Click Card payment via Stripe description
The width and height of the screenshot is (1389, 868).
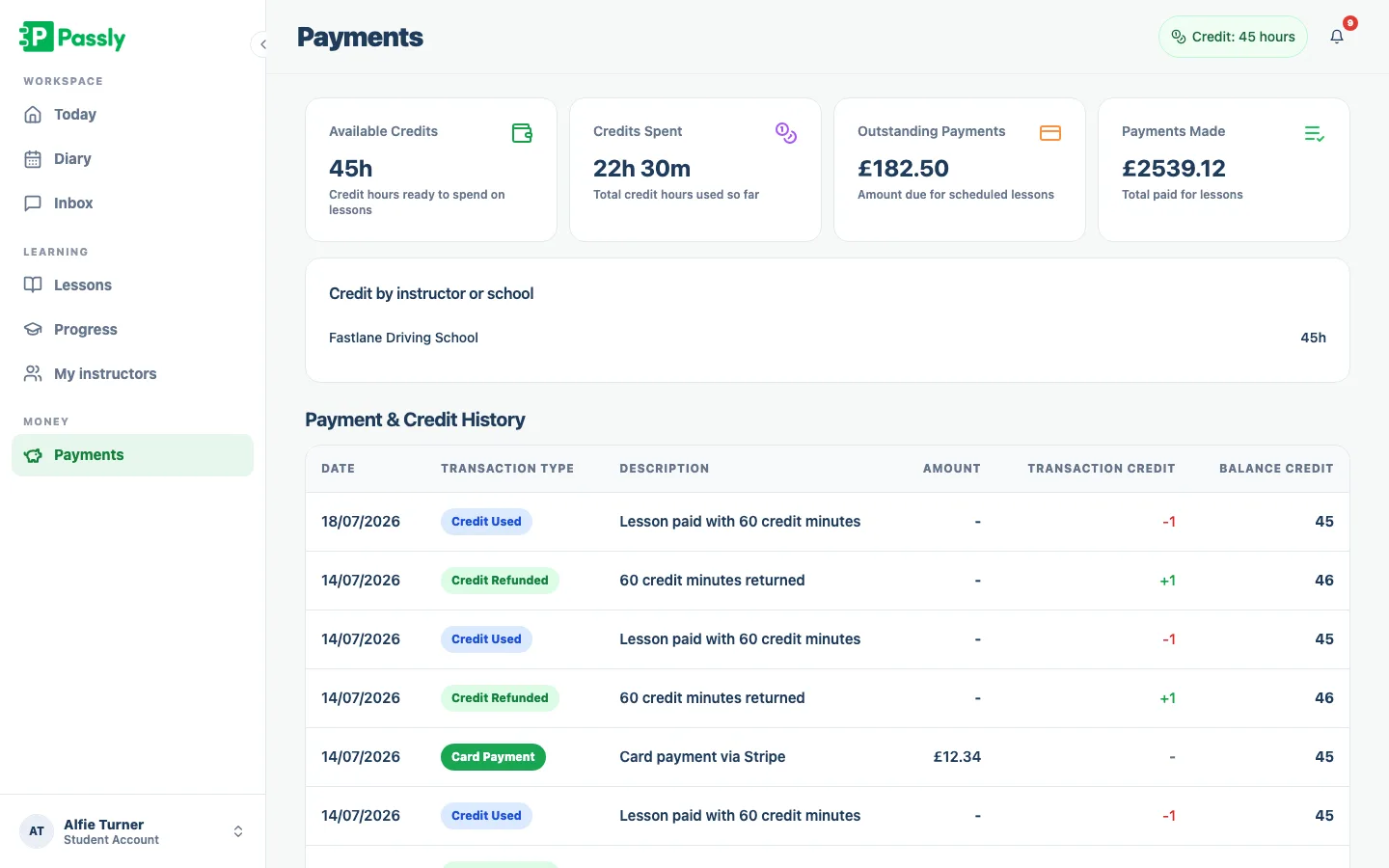click(x=702, y=757)
